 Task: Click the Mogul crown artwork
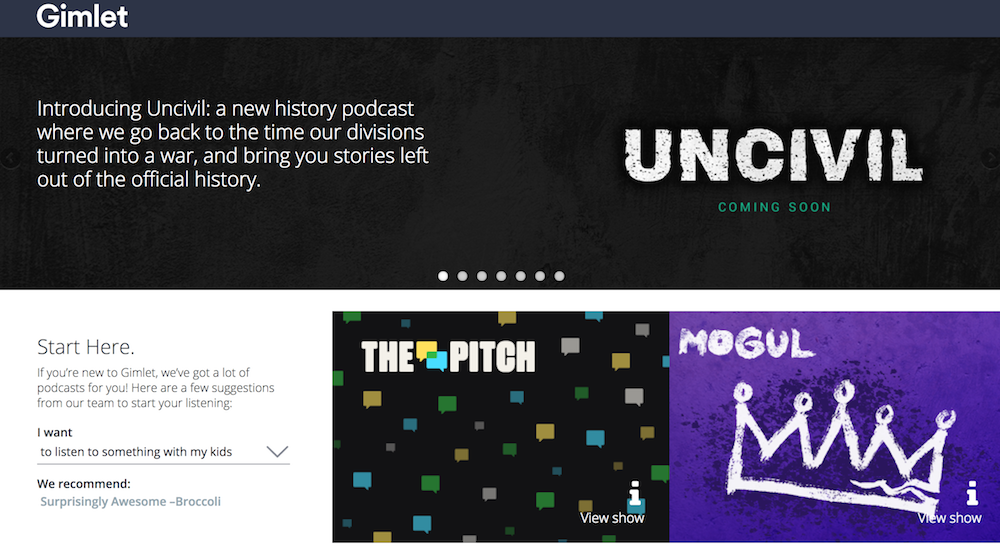[837, 445]
